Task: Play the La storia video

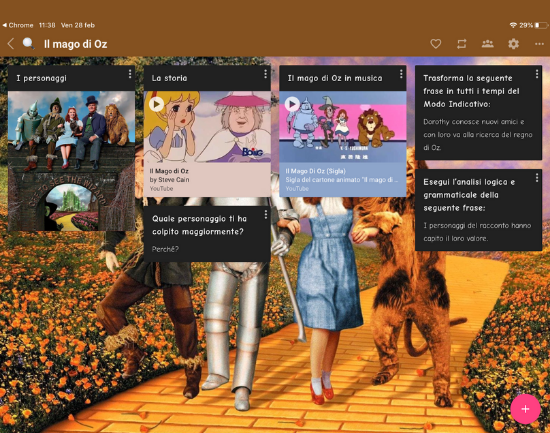Action: (156, 104)
